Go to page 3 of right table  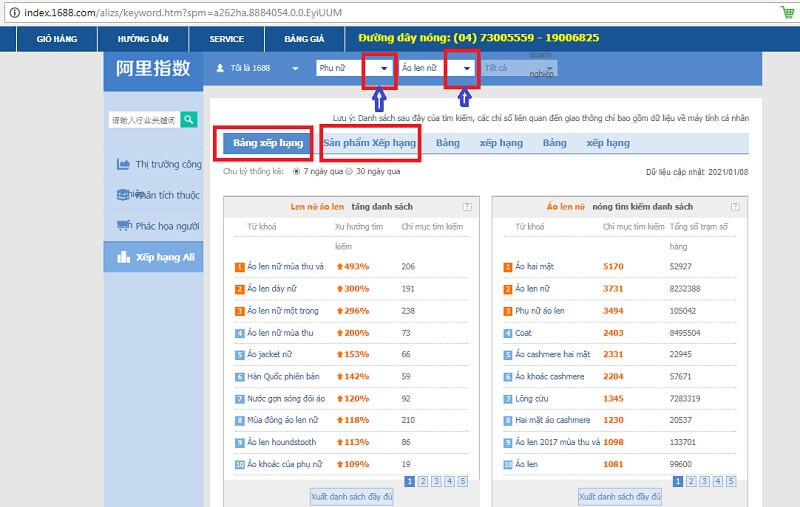pos(704,481)
